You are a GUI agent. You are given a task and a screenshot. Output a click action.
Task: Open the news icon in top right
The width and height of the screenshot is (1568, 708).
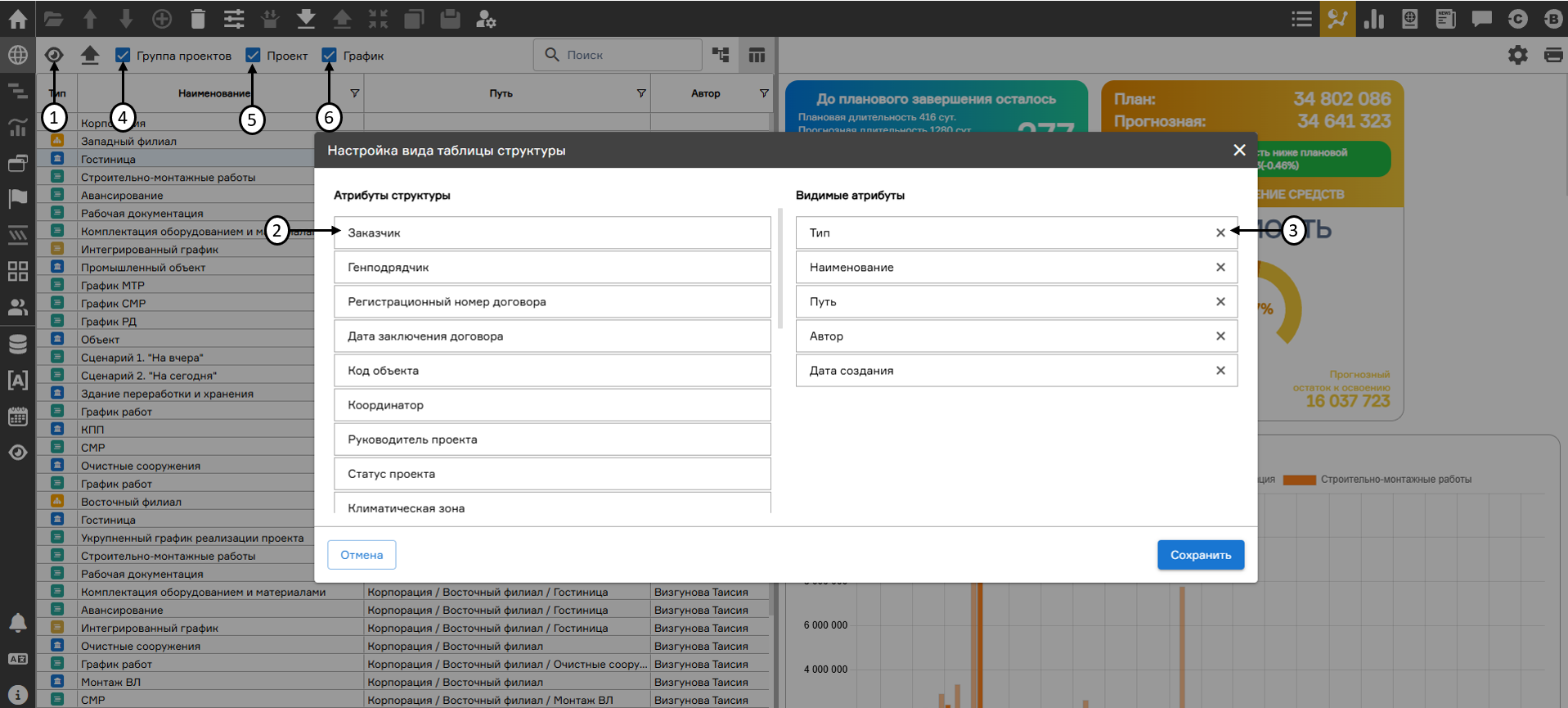(x=1446, y=18)
